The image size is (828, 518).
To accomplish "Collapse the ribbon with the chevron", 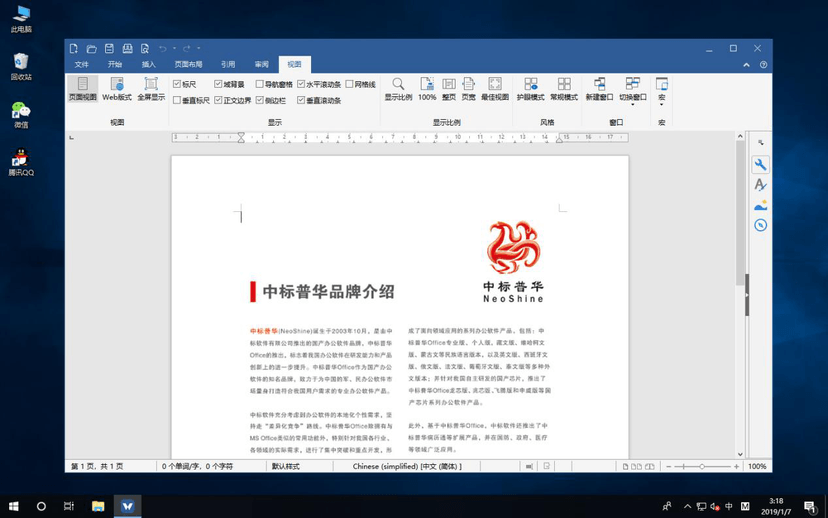I will pyautogui.click(x=746, y=65).
